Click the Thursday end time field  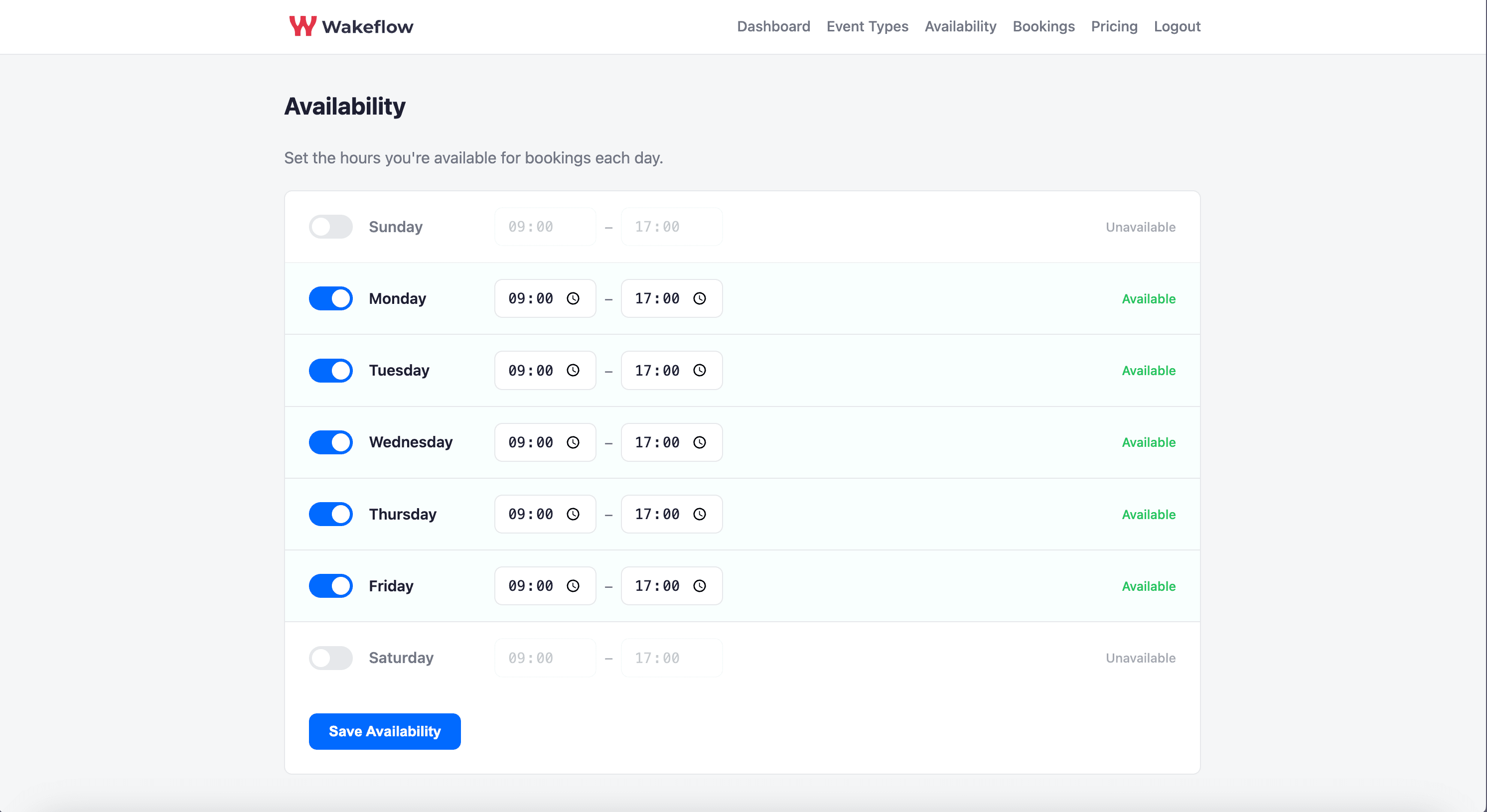point(658,514)
